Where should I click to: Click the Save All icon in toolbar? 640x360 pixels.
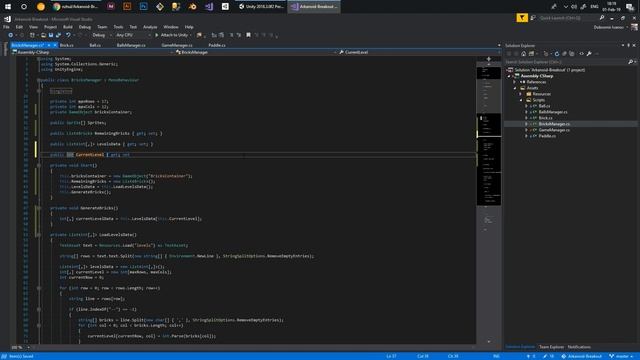point(58,36)
